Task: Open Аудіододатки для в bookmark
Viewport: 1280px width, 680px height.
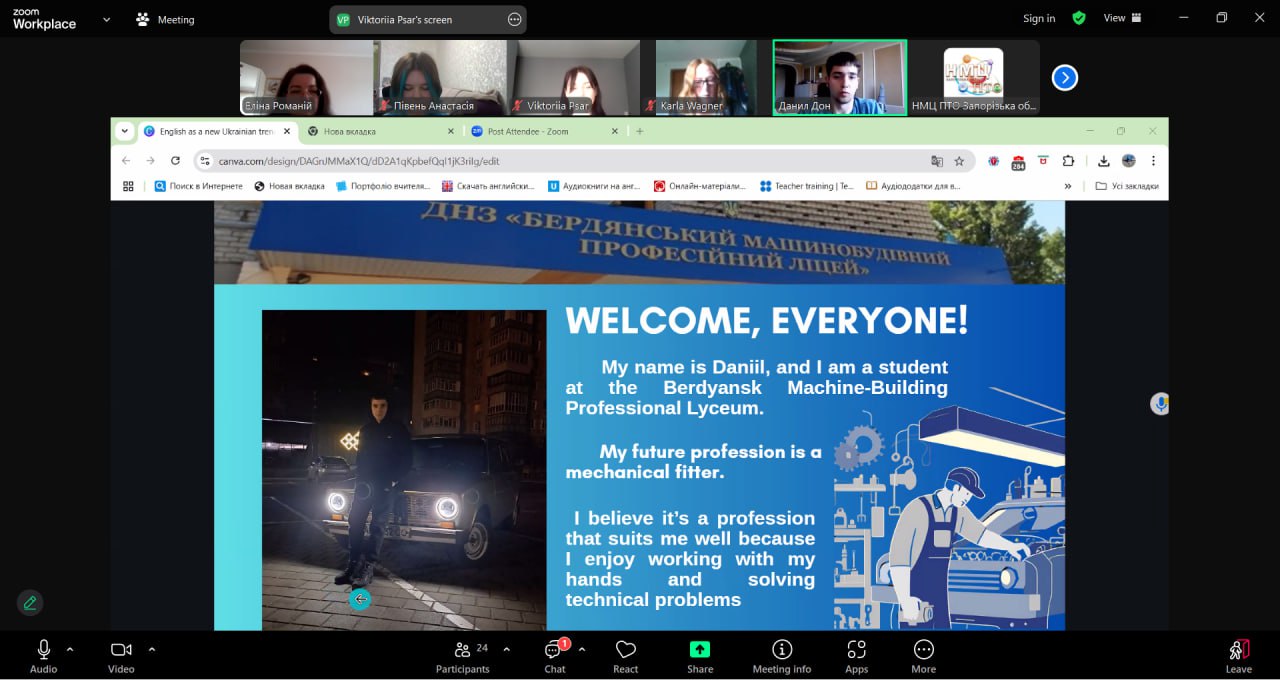Action: pos(913,186)
